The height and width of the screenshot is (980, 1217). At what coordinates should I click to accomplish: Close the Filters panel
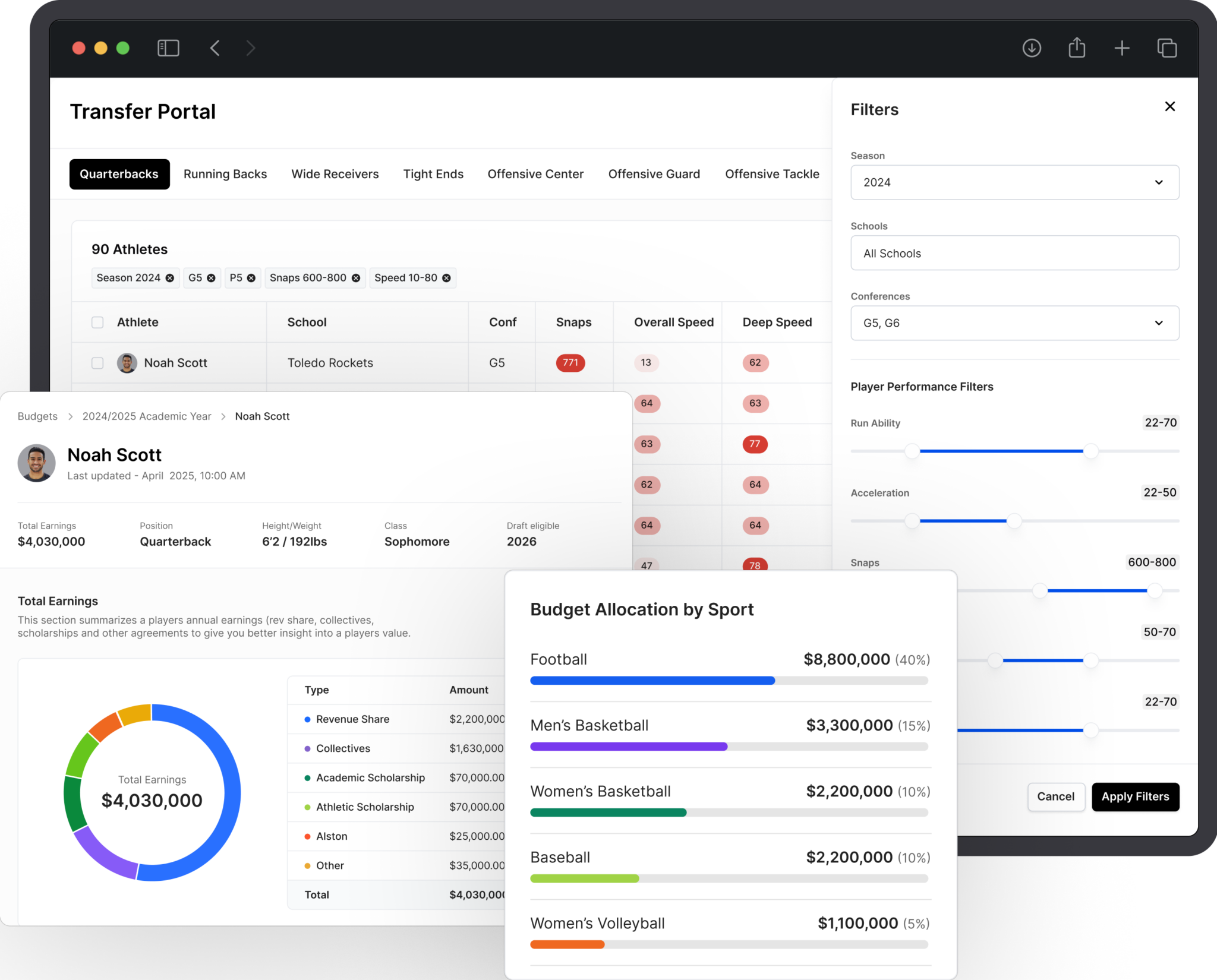coord(1170,106)
